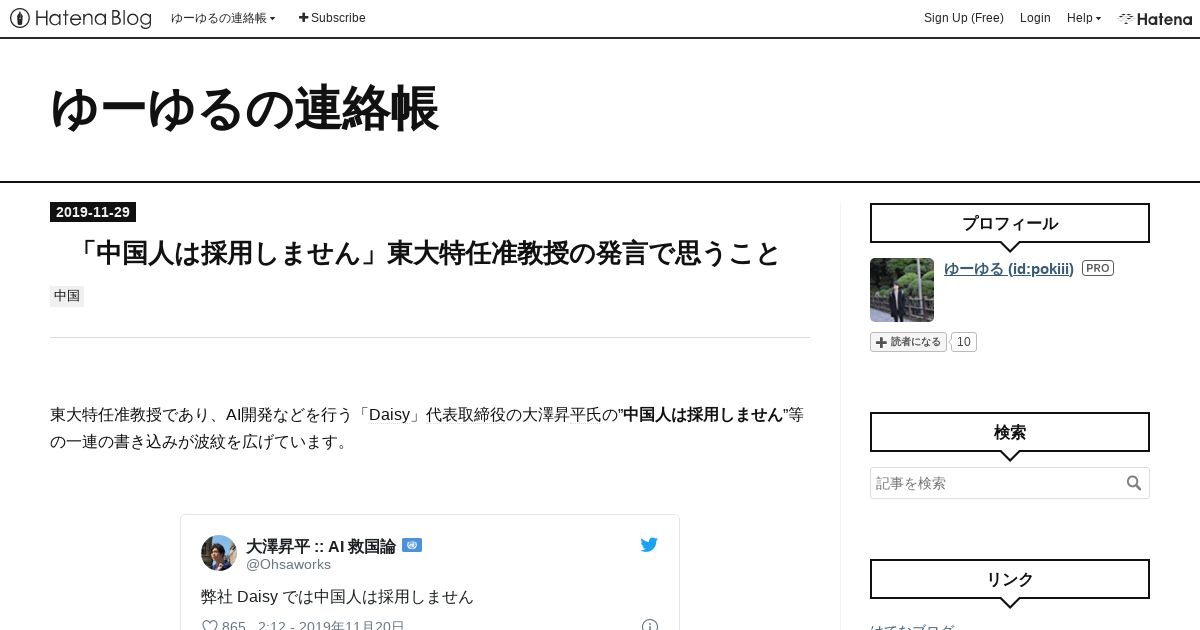Open the Login link
The height and width of the screenshot is (630, 1200).
1035,18
